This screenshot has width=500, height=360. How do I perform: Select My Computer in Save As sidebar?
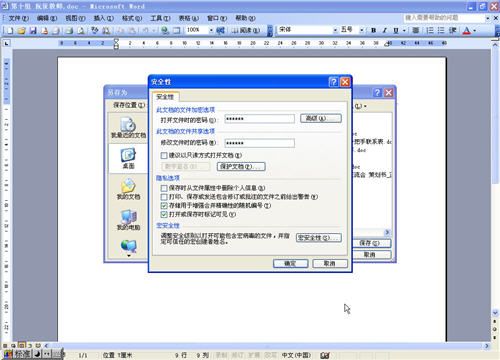128,220
